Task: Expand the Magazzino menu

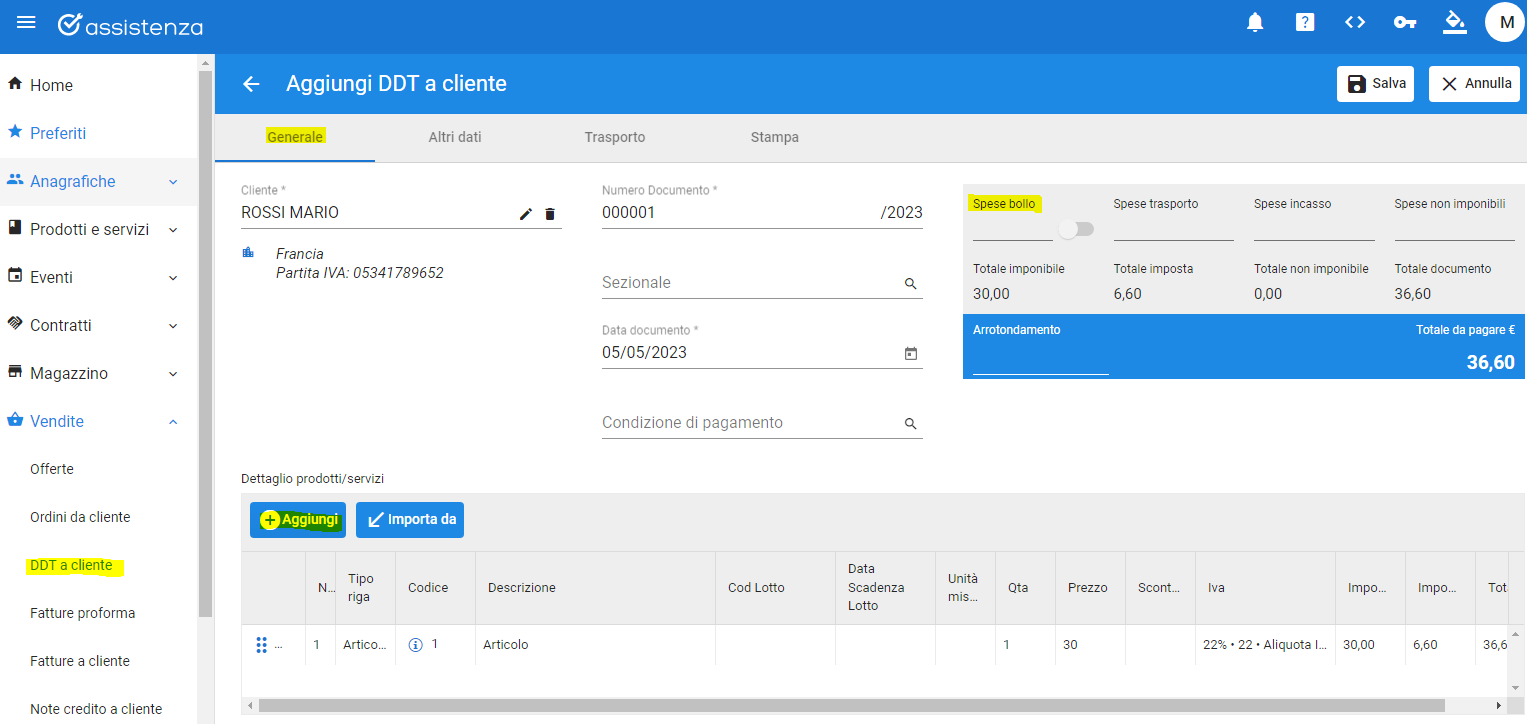Action: [99, 373]
